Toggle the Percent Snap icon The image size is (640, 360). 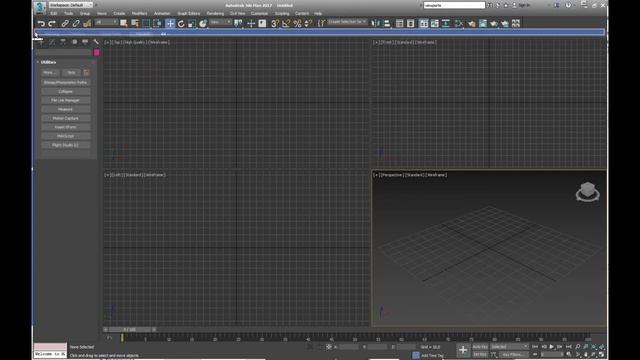(x=297, y=23)
